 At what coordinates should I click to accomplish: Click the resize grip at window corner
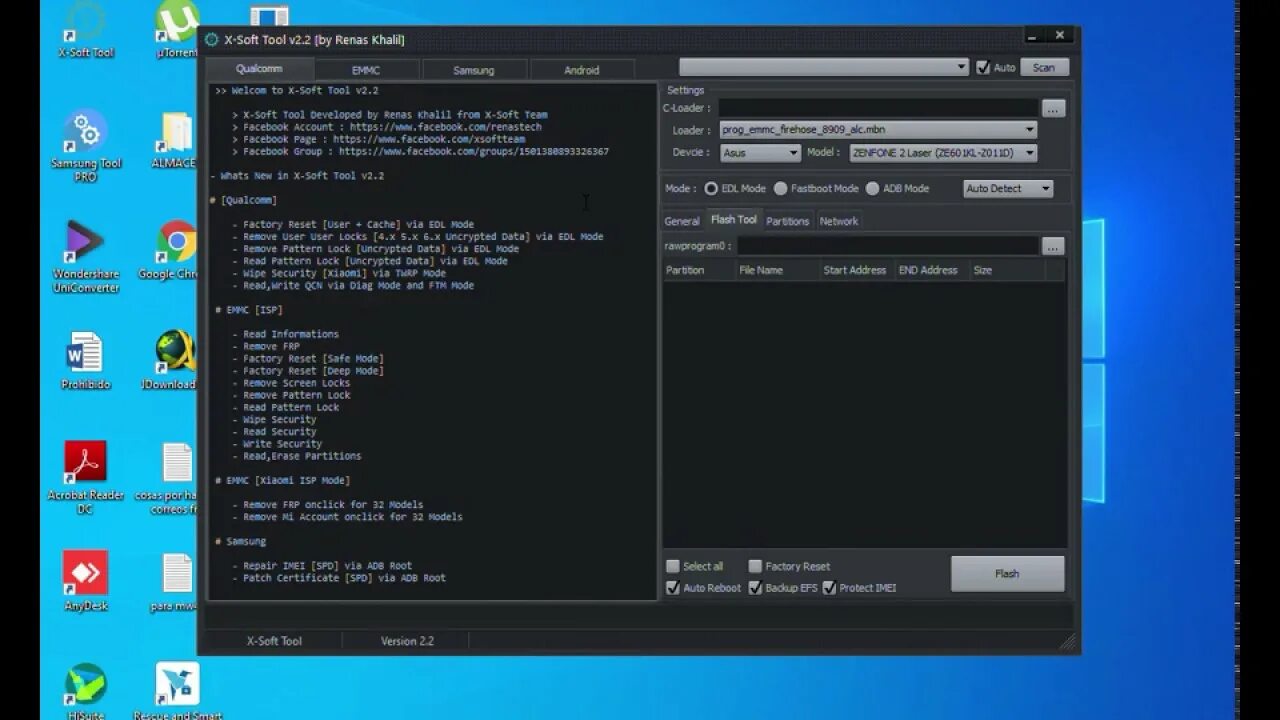point(1068,642)
